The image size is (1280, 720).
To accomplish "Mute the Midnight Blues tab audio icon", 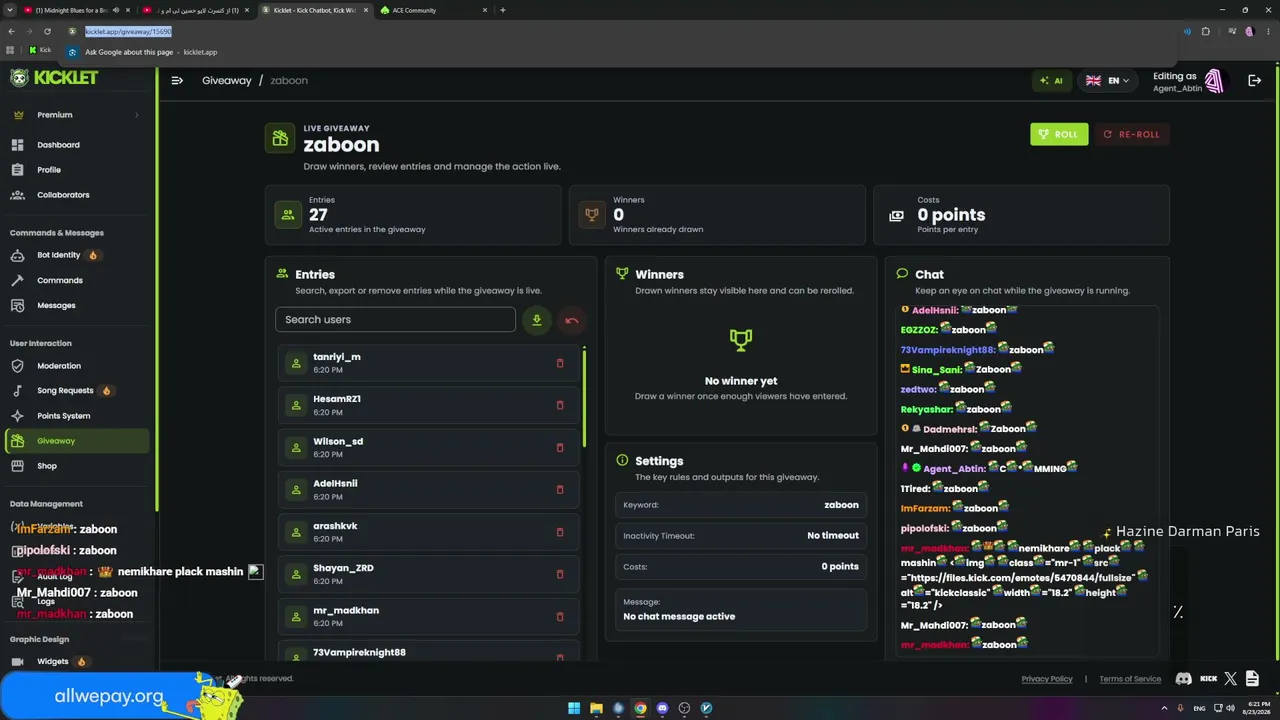I will [114, 10].
